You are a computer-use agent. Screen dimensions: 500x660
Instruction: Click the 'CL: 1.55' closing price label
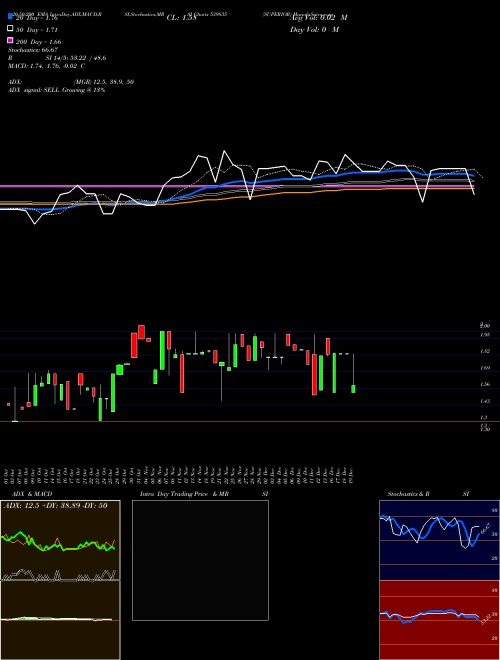[182, 18]
